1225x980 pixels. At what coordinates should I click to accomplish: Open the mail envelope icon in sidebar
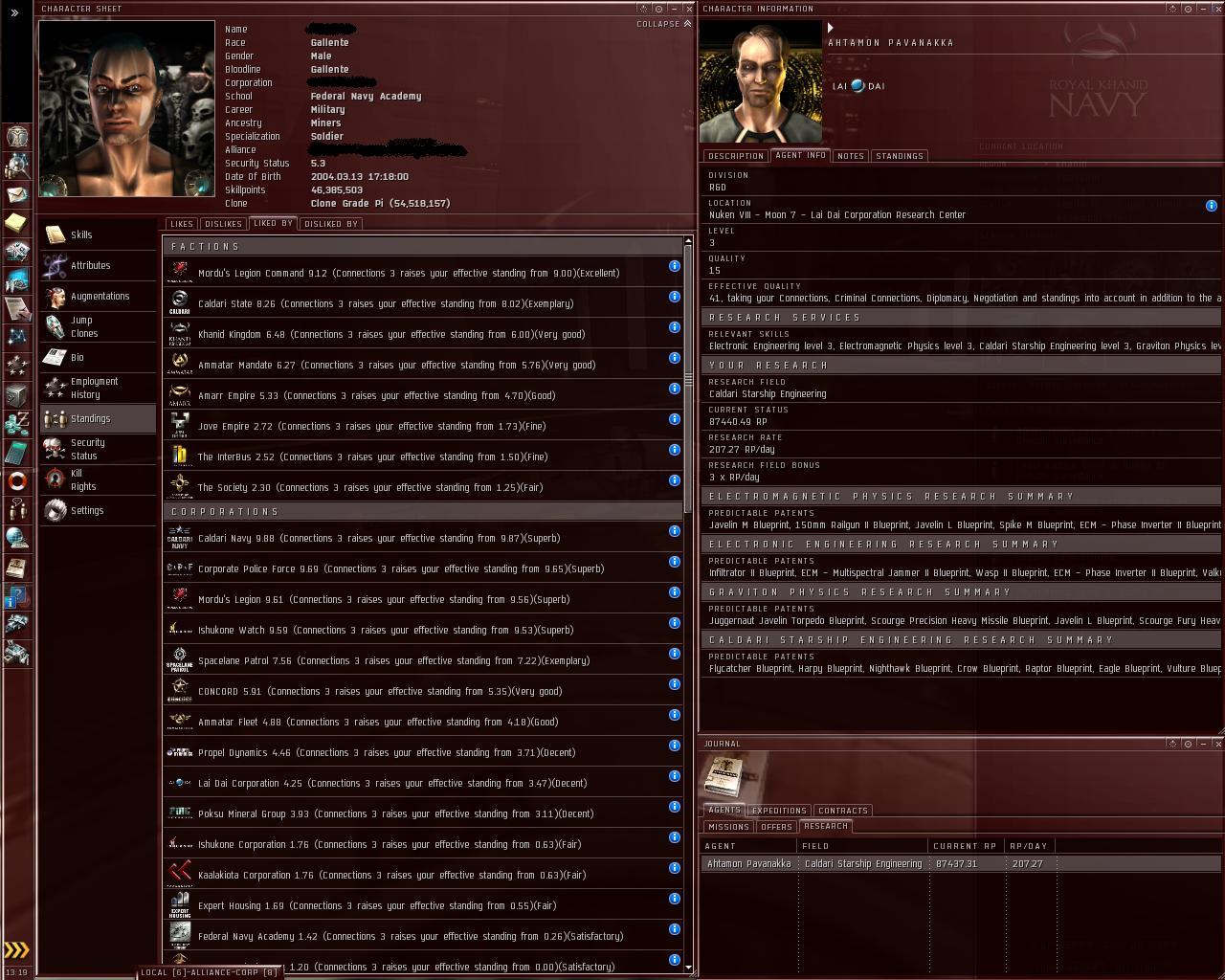click(17, 194)
